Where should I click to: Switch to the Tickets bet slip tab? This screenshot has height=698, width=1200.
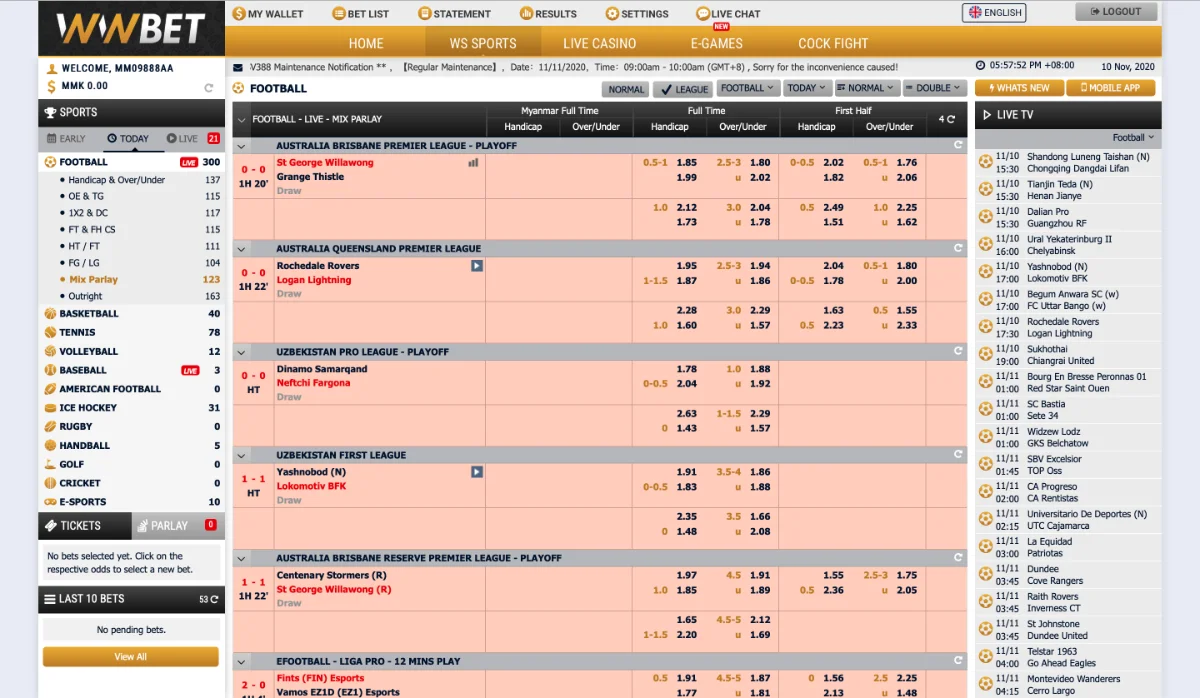click(85, 525)
